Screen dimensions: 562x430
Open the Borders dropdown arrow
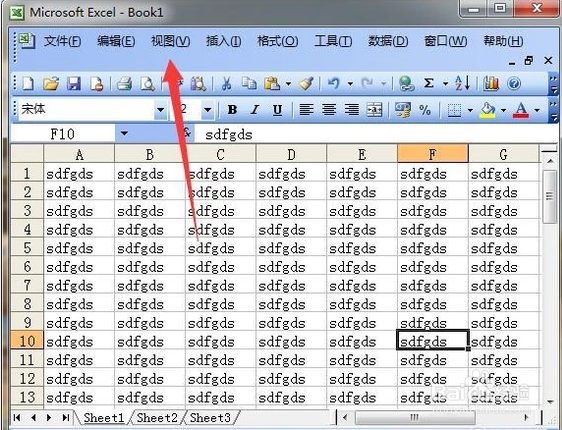point(470,110)
